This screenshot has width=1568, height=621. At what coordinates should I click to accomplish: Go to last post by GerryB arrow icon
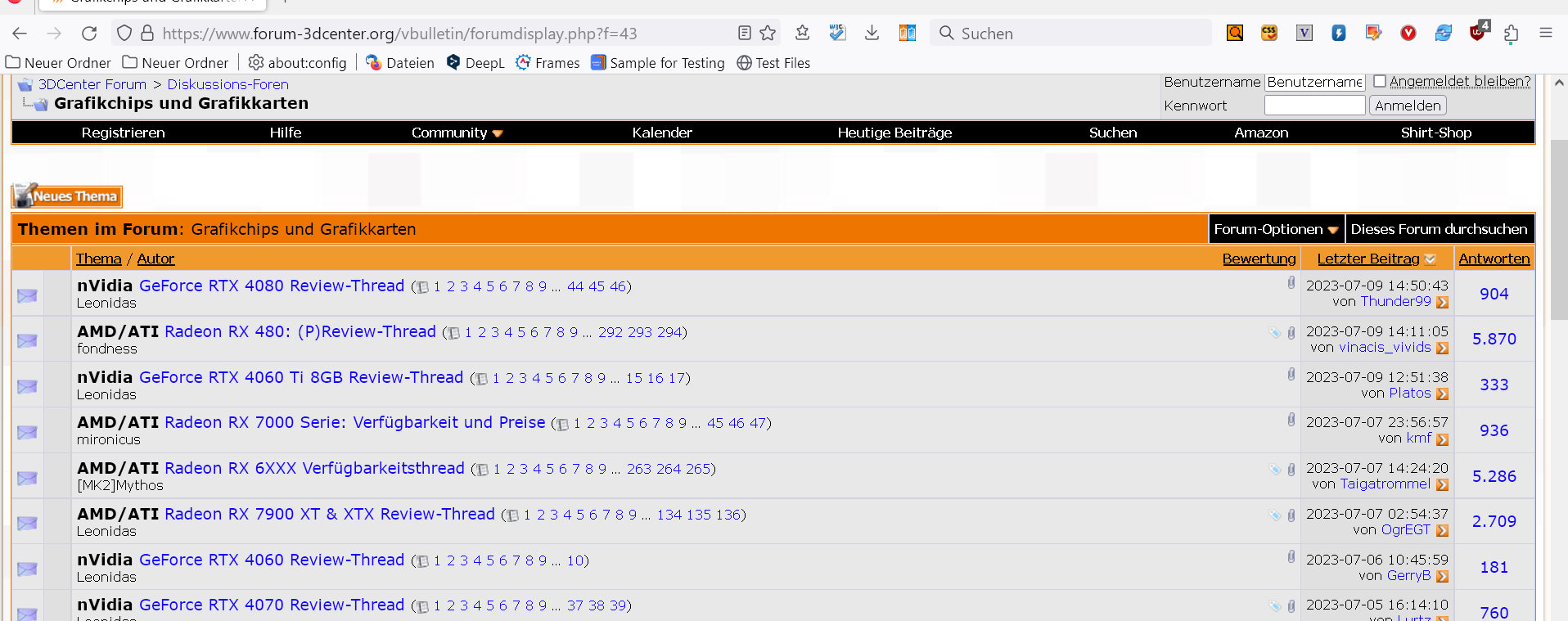(x=1442, y=576)
